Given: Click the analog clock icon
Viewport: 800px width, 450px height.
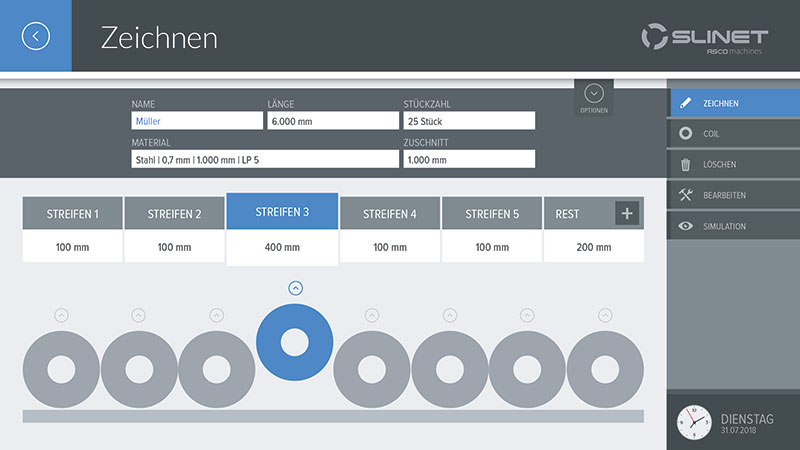Looking at the screenshot, I should click(x=694, y=422).
